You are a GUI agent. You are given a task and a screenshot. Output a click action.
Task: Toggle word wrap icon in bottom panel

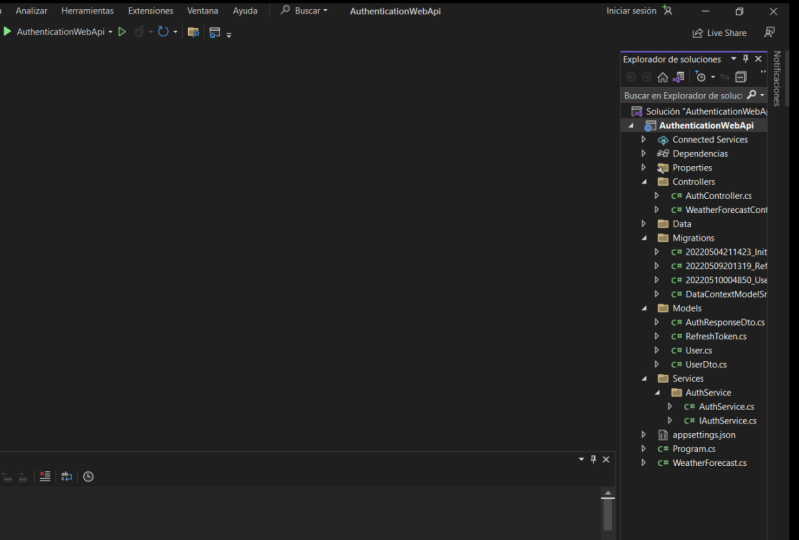point(67,476)
